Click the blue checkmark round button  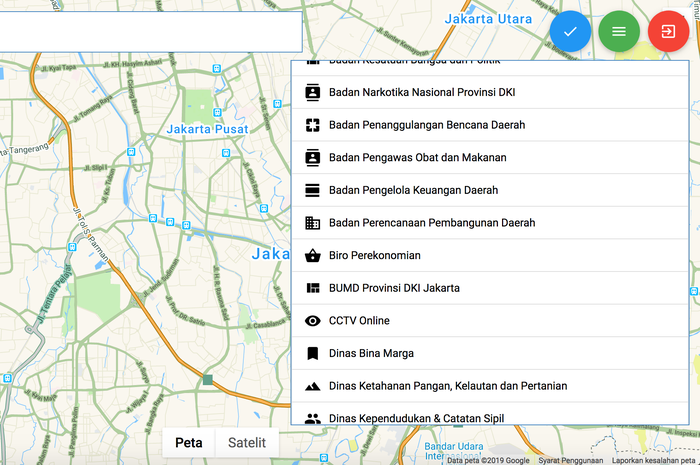(570, 32)
